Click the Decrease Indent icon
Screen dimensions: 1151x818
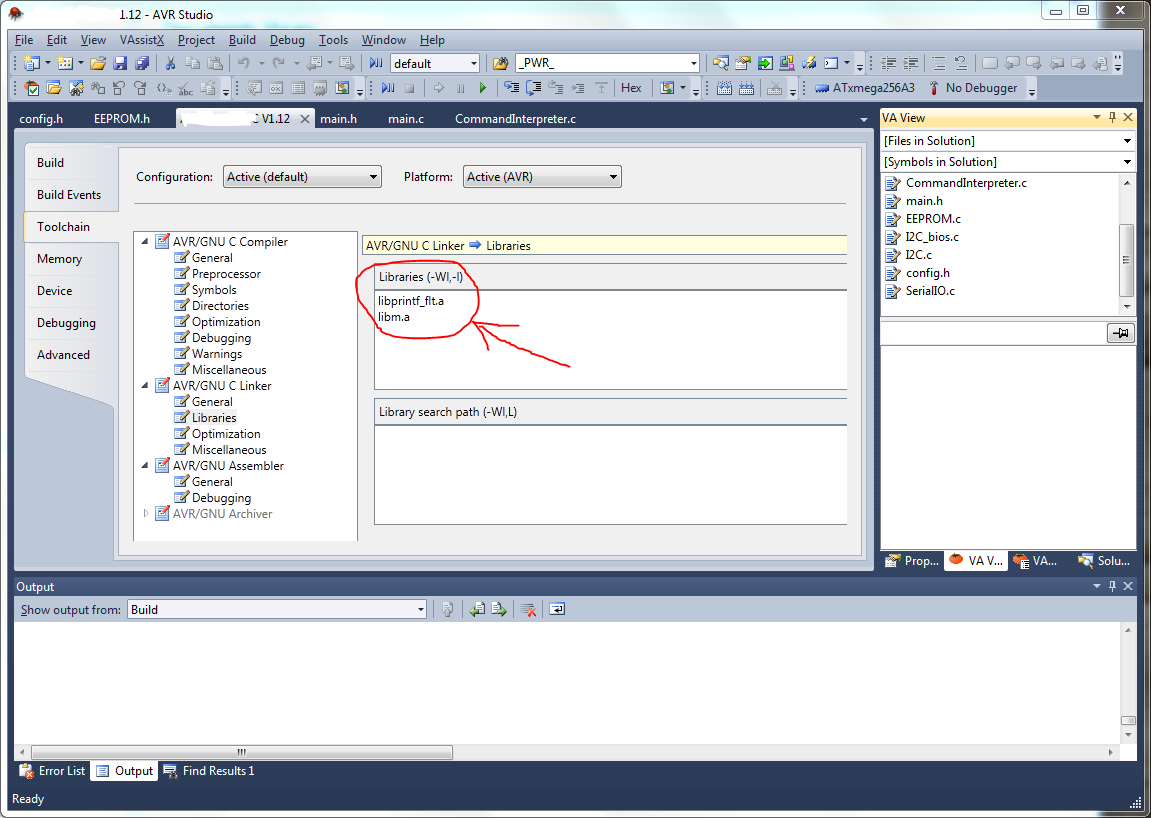tap(888, 63)
